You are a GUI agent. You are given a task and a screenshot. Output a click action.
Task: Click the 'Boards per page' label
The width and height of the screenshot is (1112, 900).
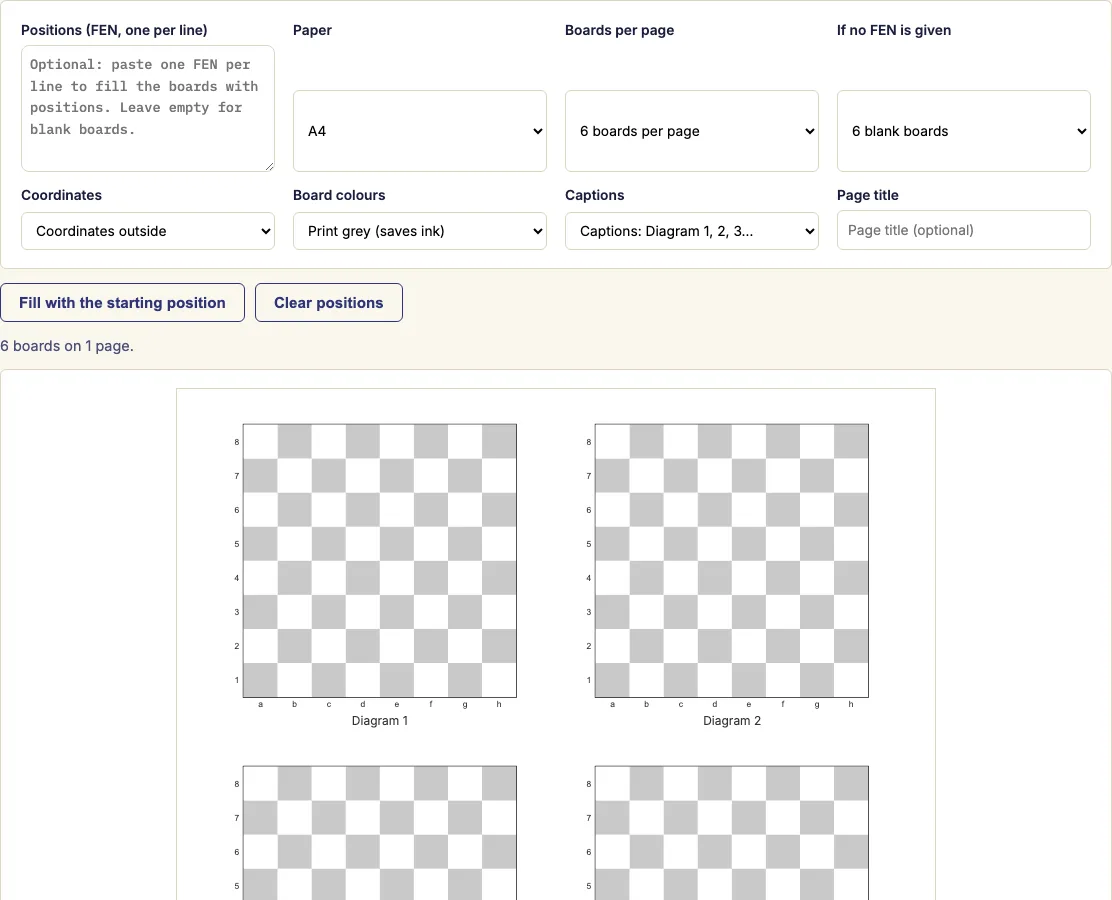pos(619,30)
